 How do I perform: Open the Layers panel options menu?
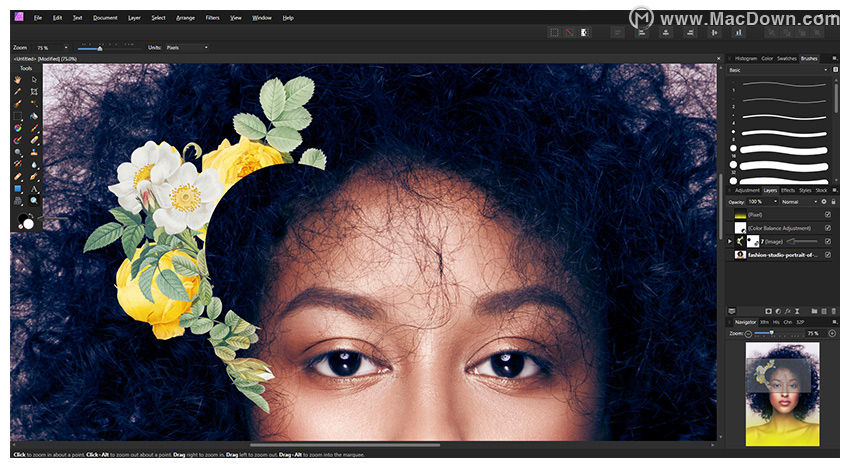tap(835, 190)
